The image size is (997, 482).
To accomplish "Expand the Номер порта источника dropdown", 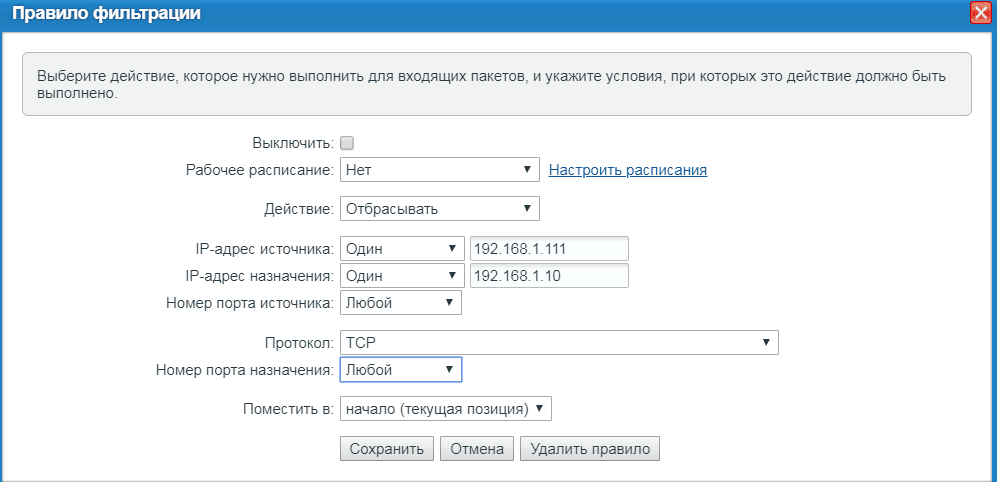I will tap(400, 303).
